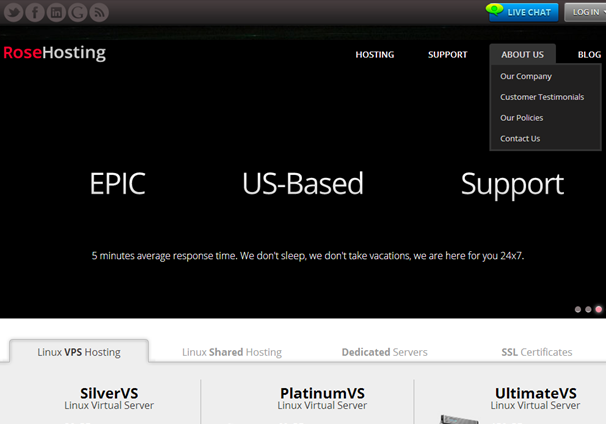Go to RoseHosting home via logo

(54, 53)
